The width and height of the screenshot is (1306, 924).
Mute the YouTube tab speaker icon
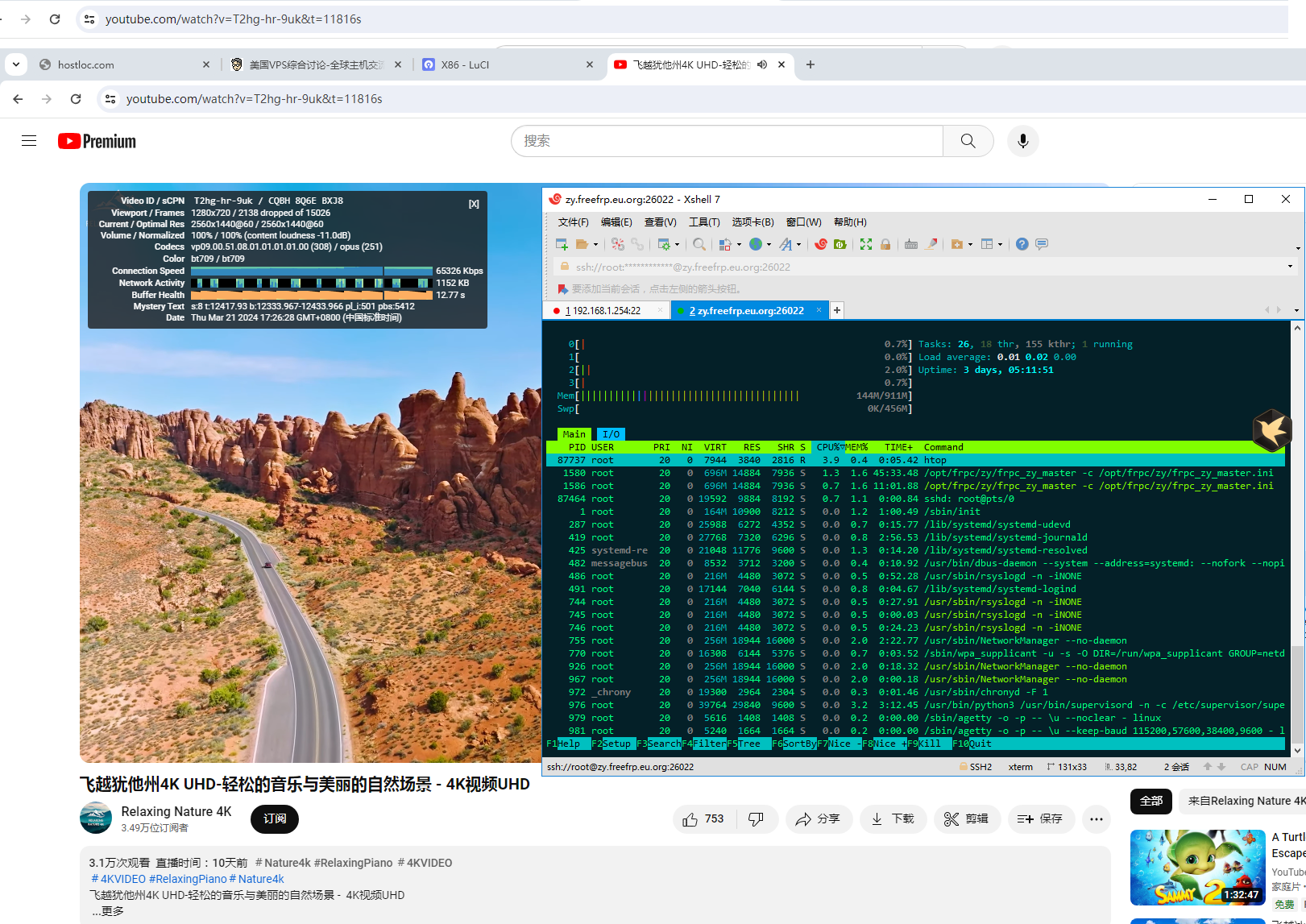[x=762, y=64]
